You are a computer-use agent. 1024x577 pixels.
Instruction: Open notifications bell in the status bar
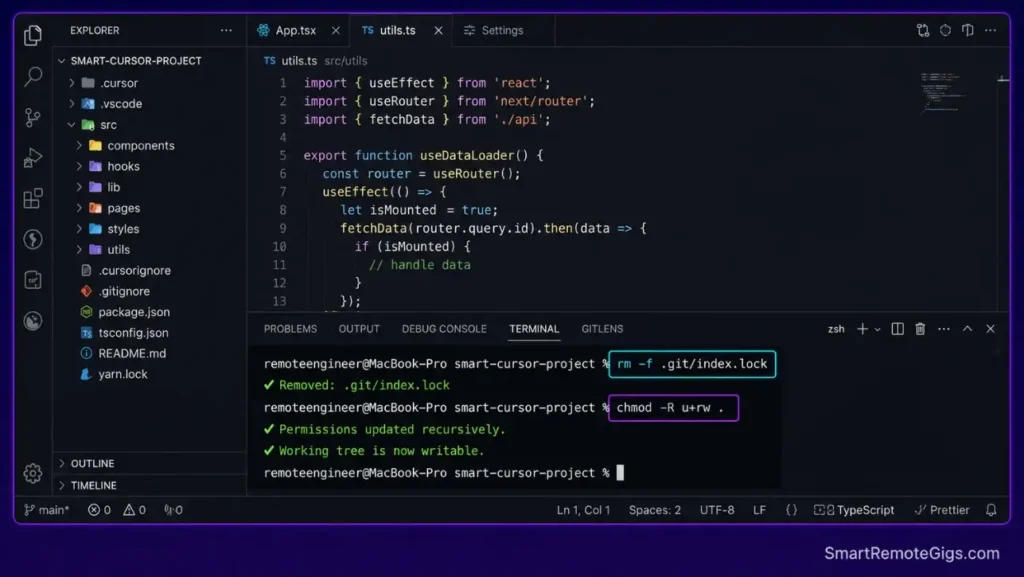991,510
